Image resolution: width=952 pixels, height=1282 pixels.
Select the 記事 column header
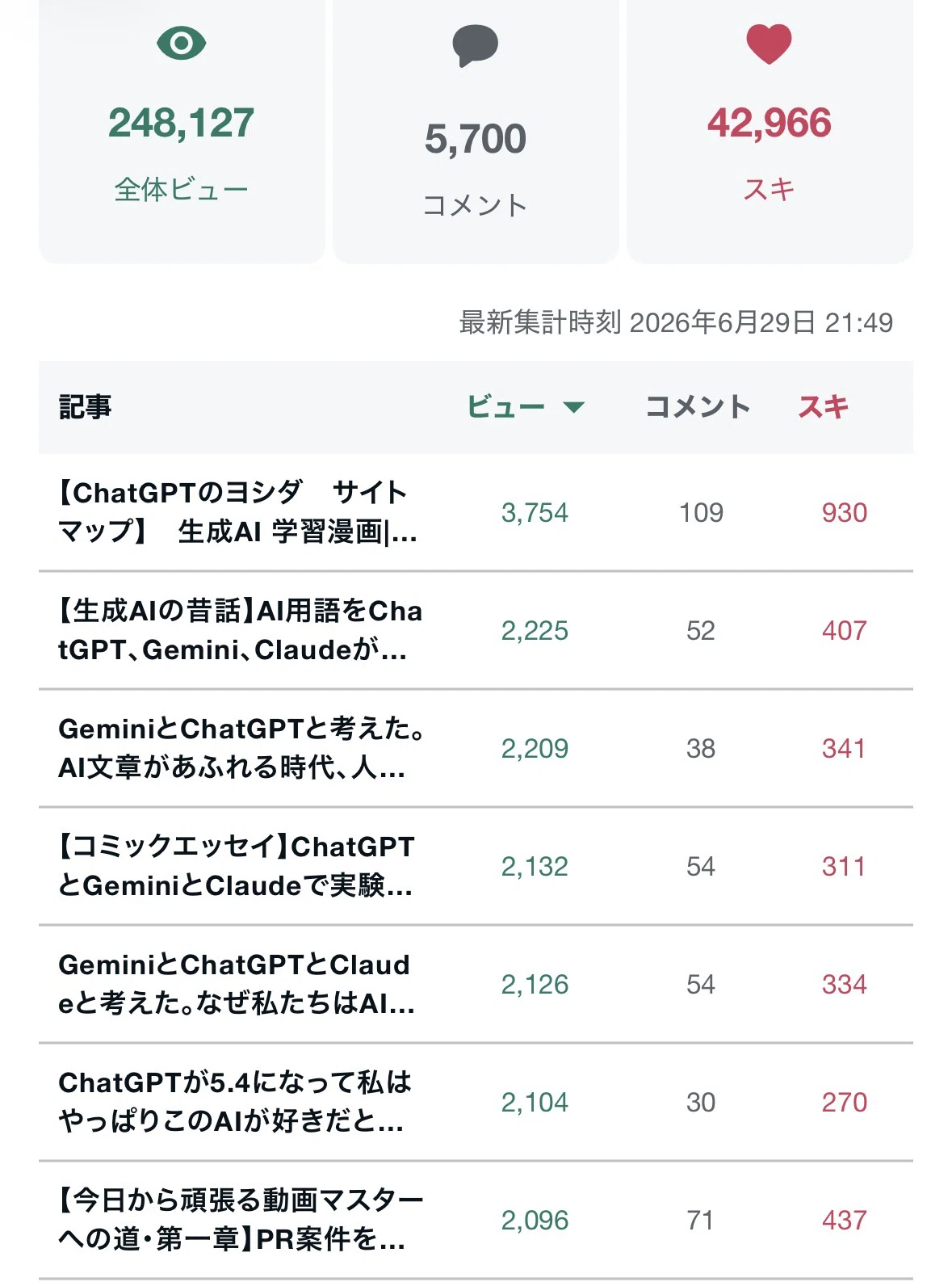(85, 407)
